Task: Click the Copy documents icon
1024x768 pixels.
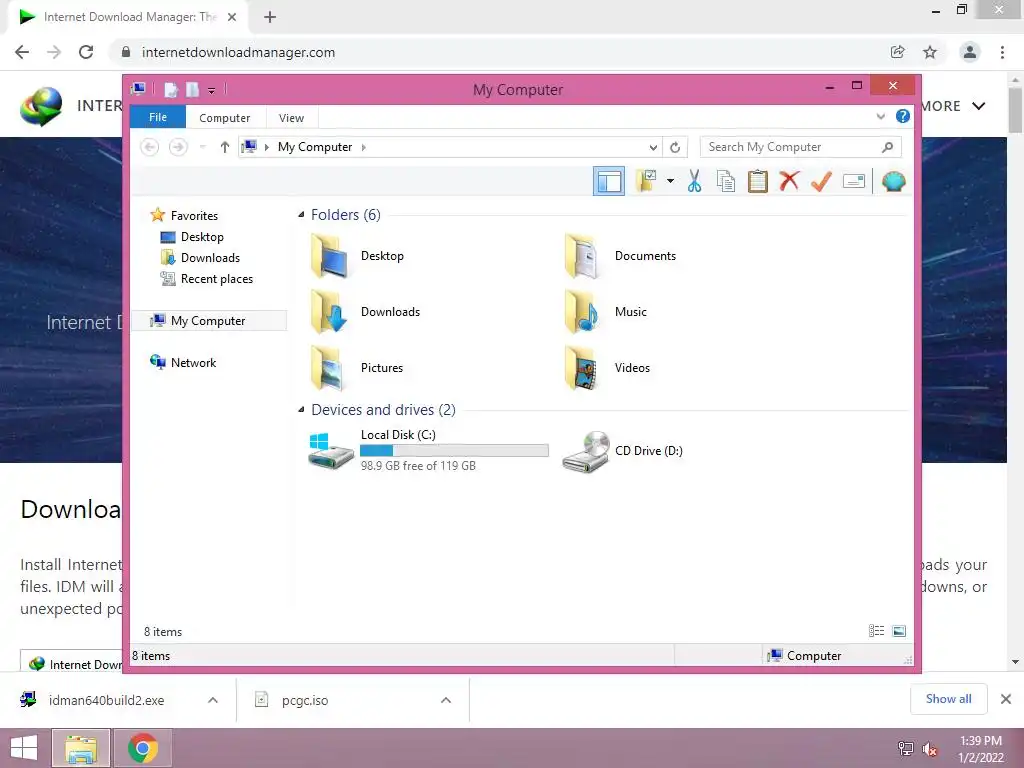Action: [x=726, y=181]
